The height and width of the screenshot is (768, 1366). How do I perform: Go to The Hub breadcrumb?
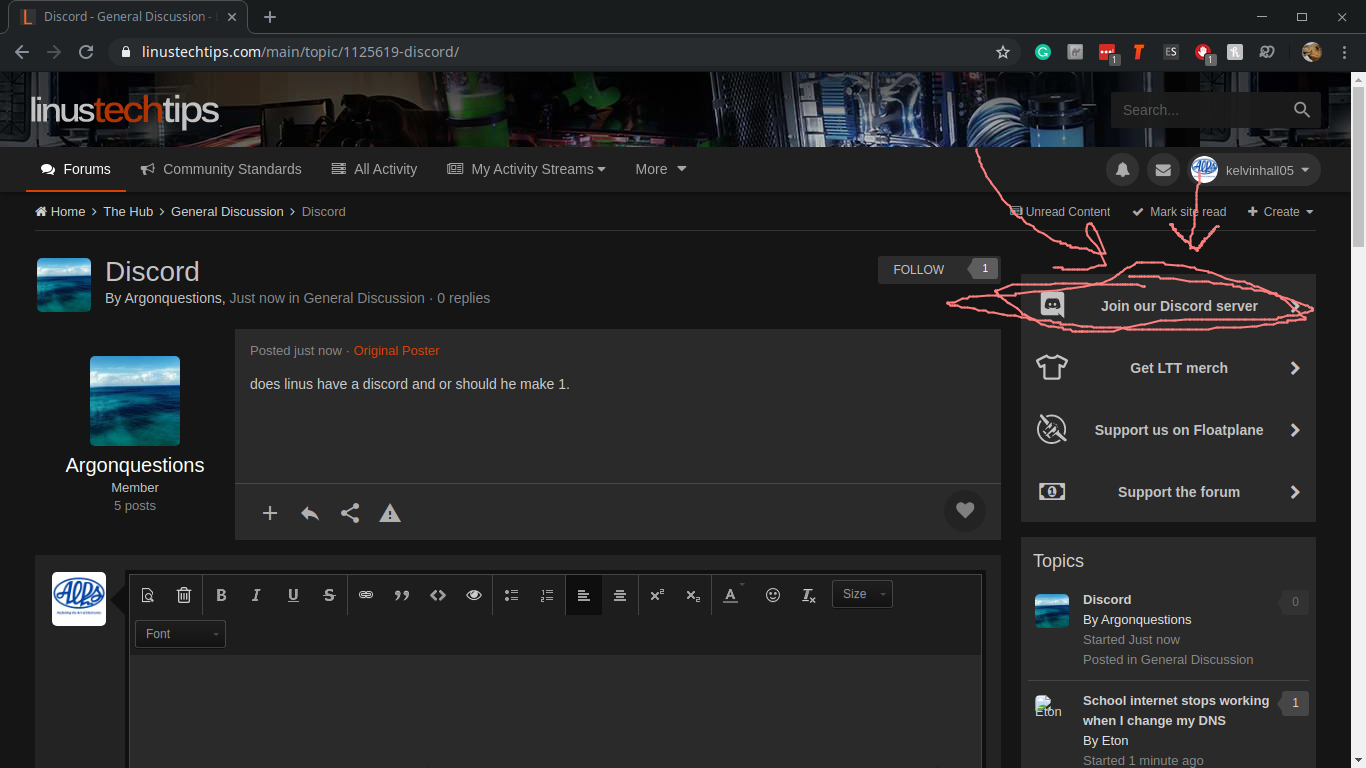coord(128,211)
